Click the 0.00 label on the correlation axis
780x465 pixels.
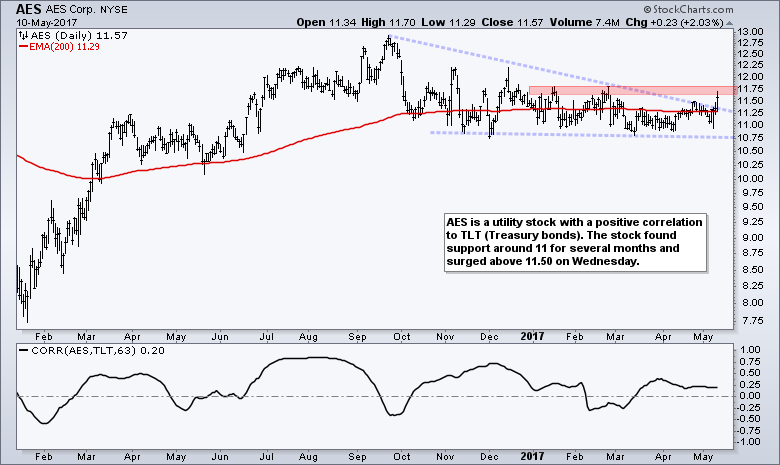pos(751,396)
